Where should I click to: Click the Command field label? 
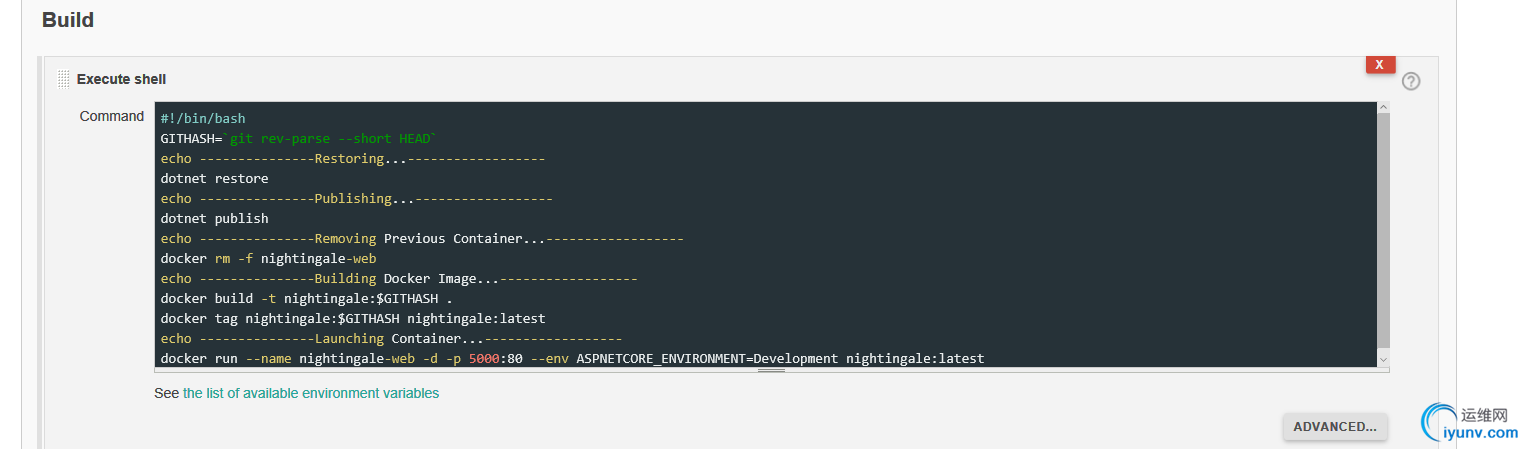(112, 116)
